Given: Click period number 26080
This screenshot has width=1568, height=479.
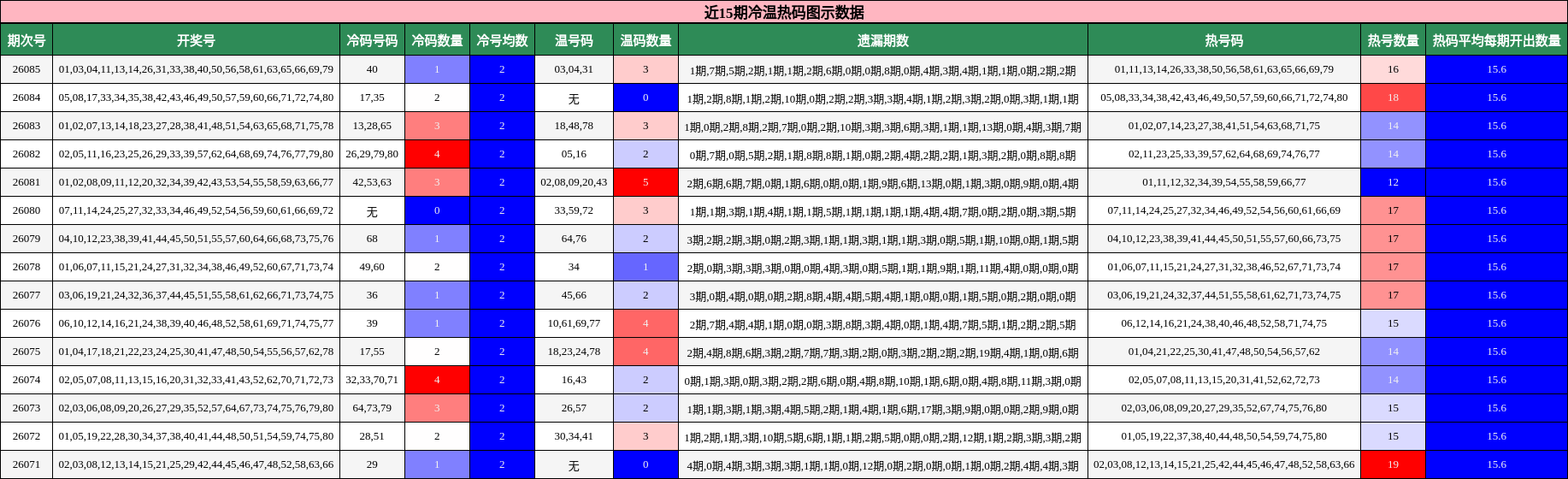Looking at the screenshot, I should [27, 210].
